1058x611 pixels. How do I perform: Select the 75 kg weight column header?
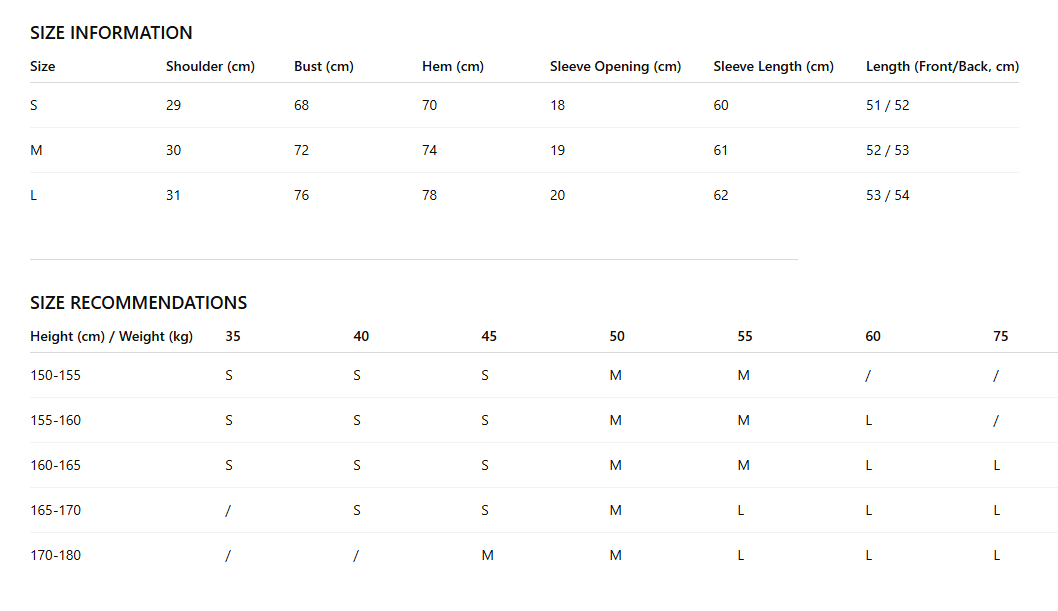(1001, 337)
